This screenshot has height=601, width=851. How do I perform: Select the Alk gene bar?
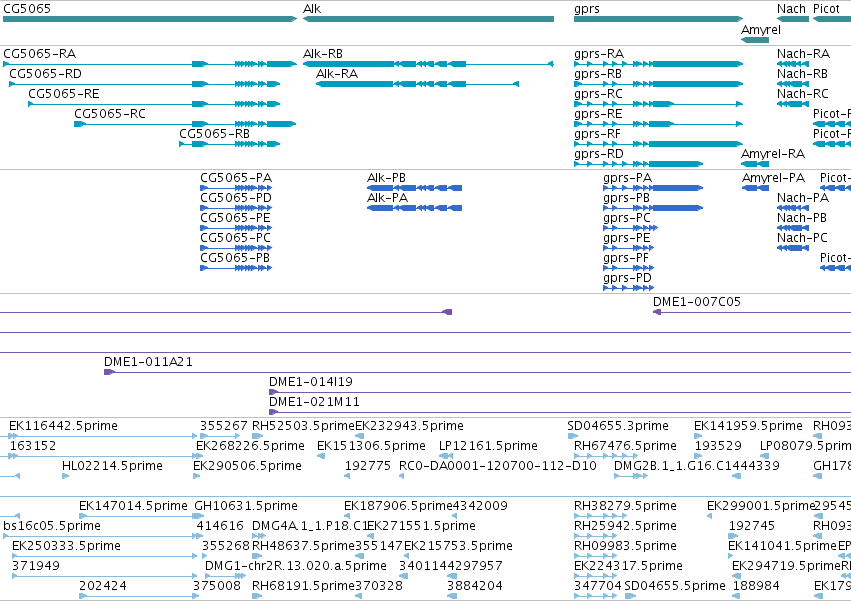[428, 19]
